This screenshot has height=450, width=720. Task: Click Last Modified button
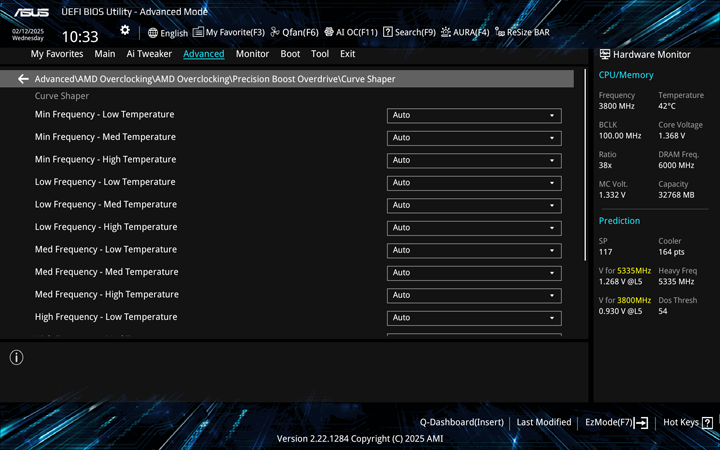coord(544,423)
